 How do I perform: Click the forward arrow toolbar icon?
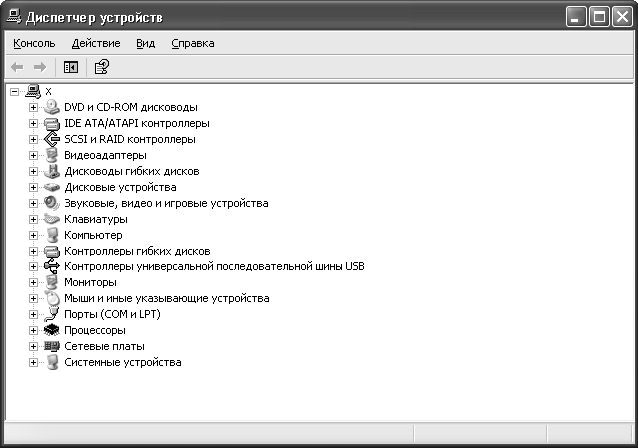40,67
